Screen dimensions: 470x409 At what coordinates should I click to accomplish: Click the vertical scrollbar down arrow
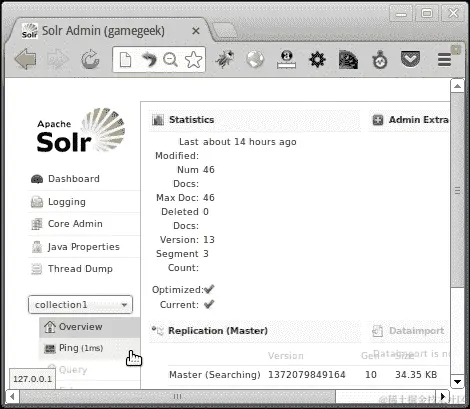click(457, 382)
